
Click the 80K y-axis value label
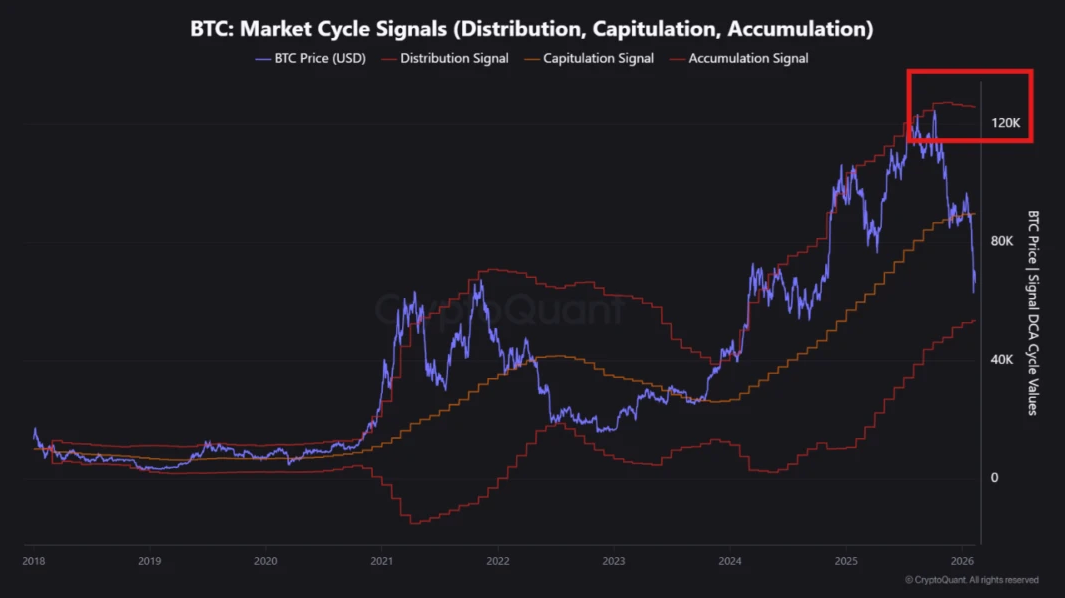(1002, 241)
